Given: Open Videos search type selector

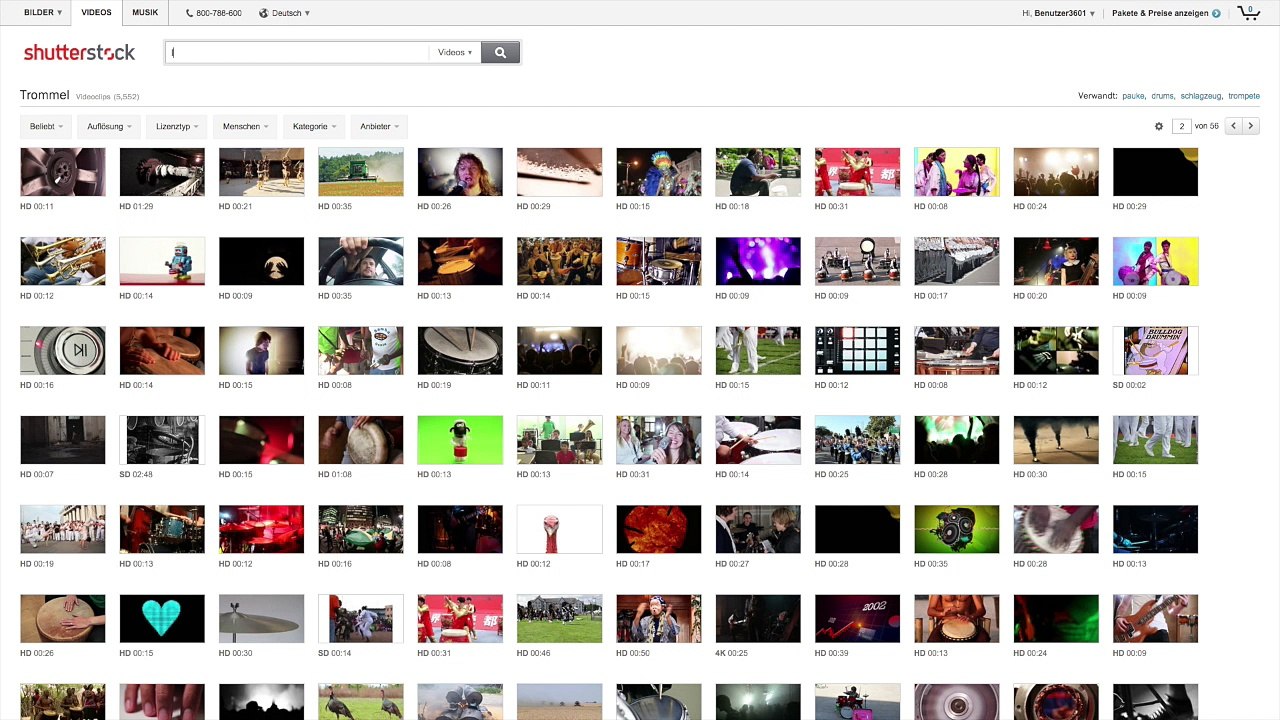Looking at the screenshot, I should coord(455,52).
